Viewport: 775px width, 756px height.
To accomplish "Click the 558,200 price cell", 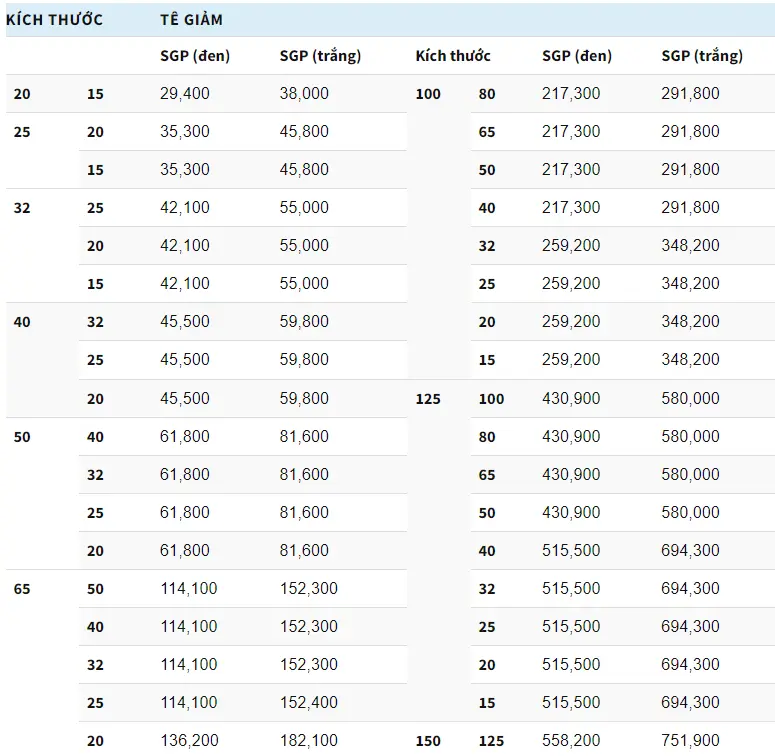I will click(571, 741).
